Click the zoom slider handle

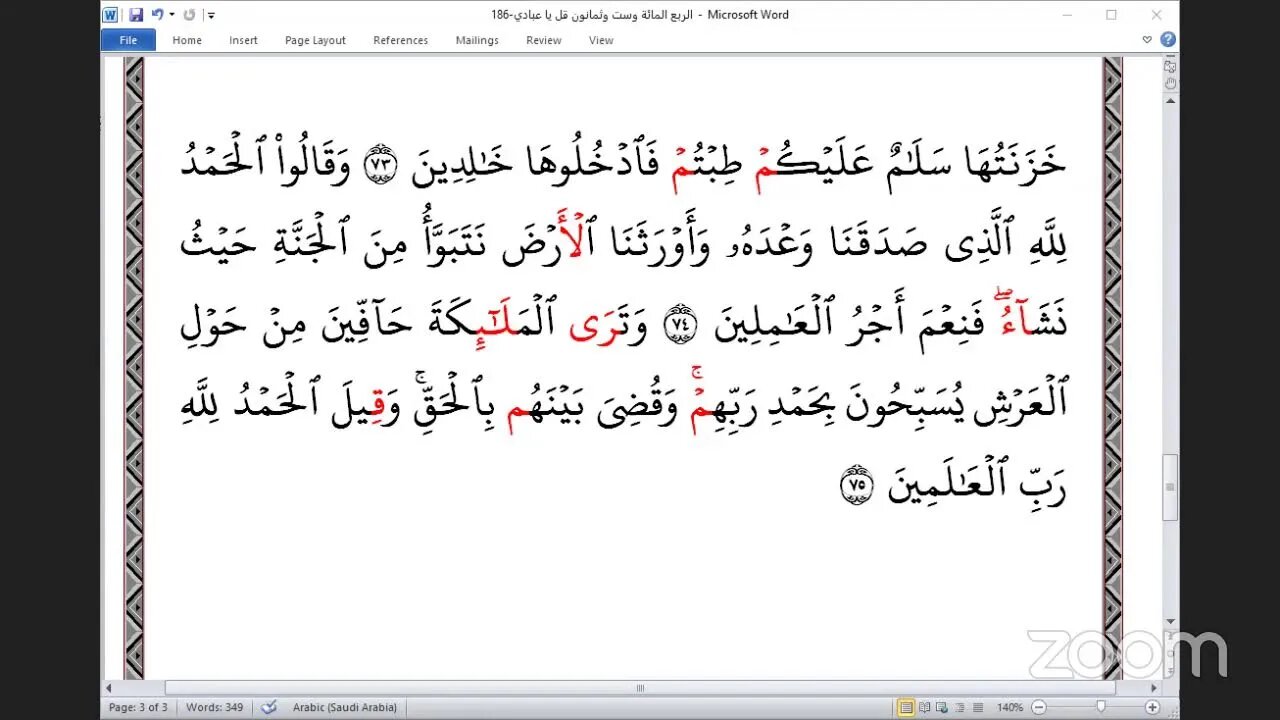pos(1101,707)
